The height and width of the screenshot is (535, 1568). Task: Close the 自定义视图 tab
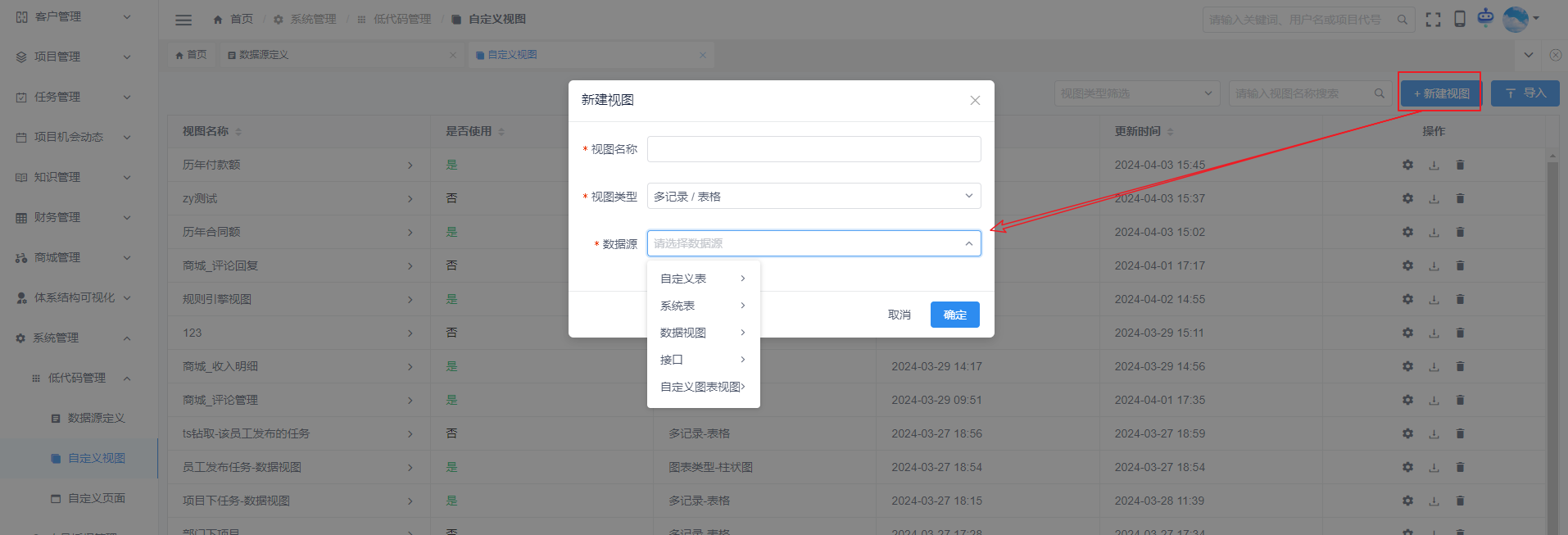[703, 55]
